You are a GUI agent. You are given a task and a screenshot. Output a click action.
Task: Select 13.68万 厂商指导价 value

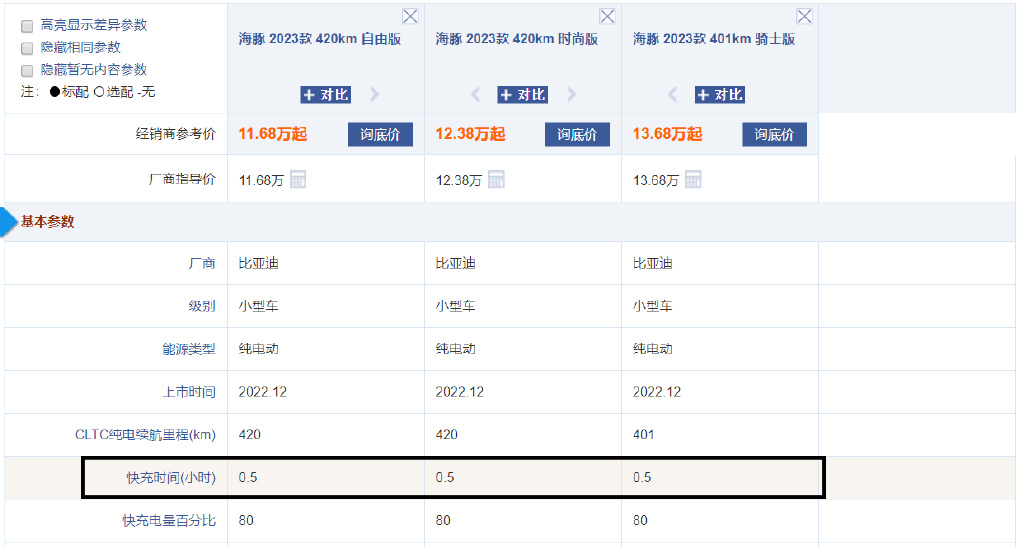[x=656, y=180]
